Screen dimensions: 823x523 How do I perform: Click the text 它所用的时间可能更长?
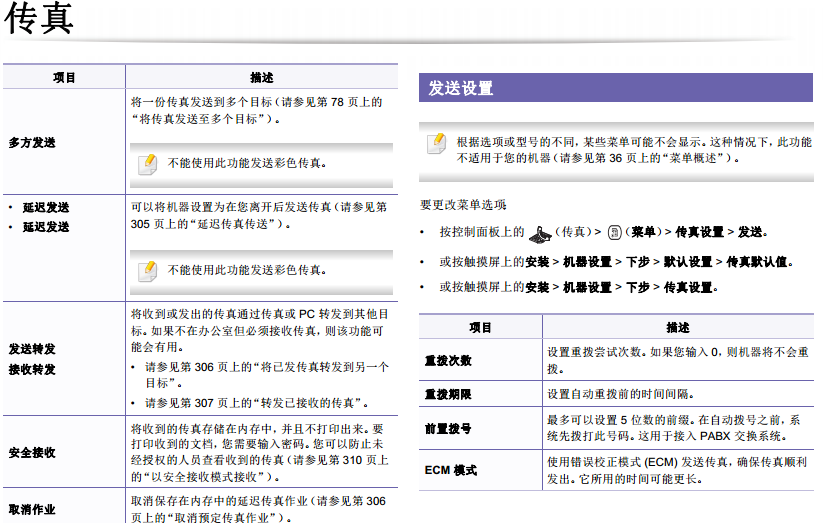tap(640, 479)
